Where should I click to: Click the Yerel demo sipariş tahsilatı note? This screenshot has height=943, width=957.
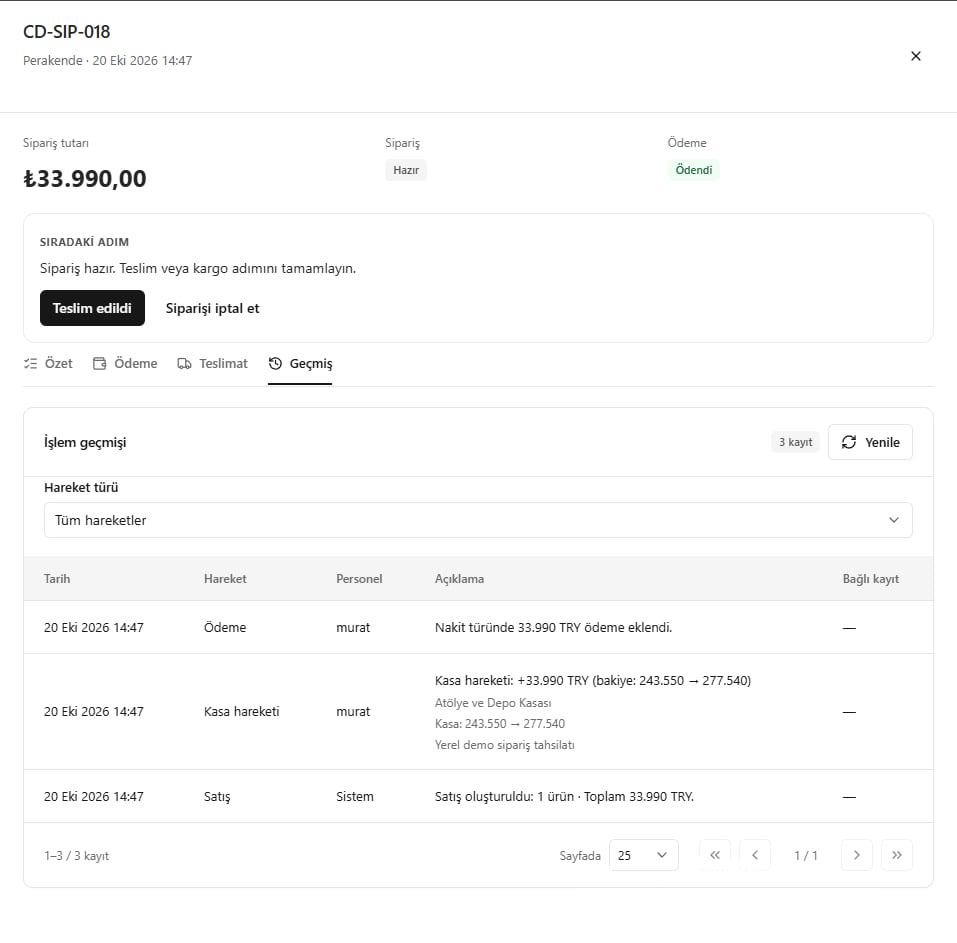click(505, 745)
